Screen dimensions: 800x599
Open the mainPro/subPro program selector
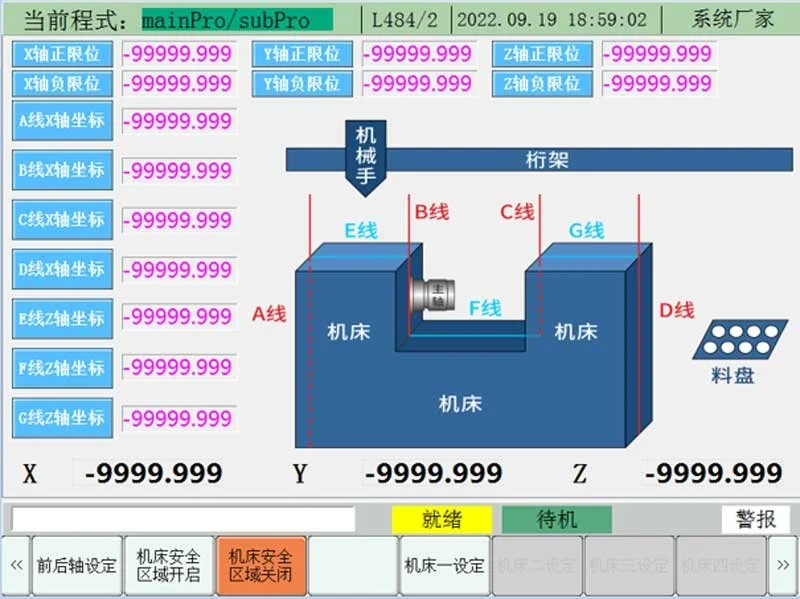pos(235,17)
